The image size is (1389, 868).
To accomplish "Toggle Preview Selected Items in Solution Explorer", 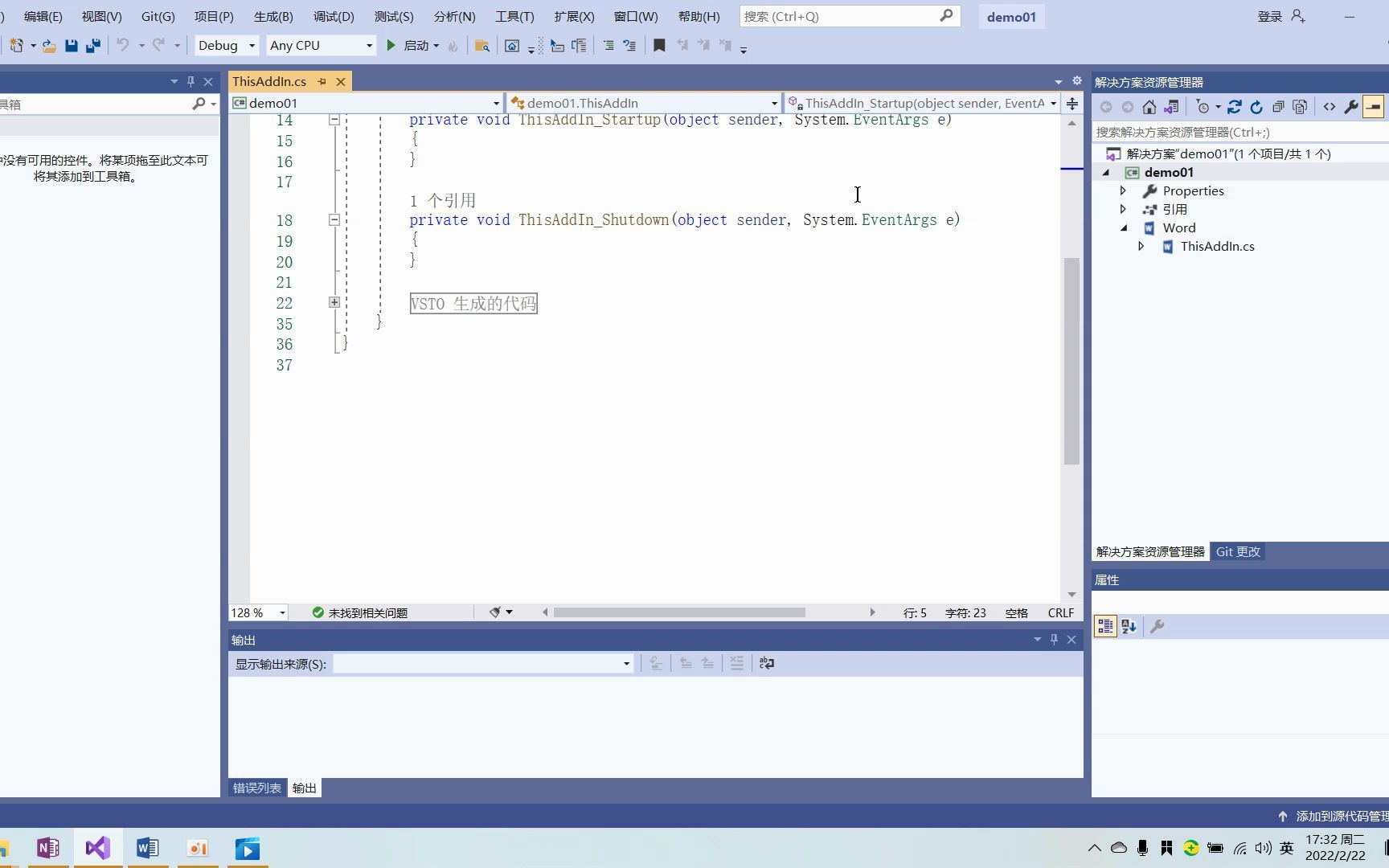I will point(1373,106).
